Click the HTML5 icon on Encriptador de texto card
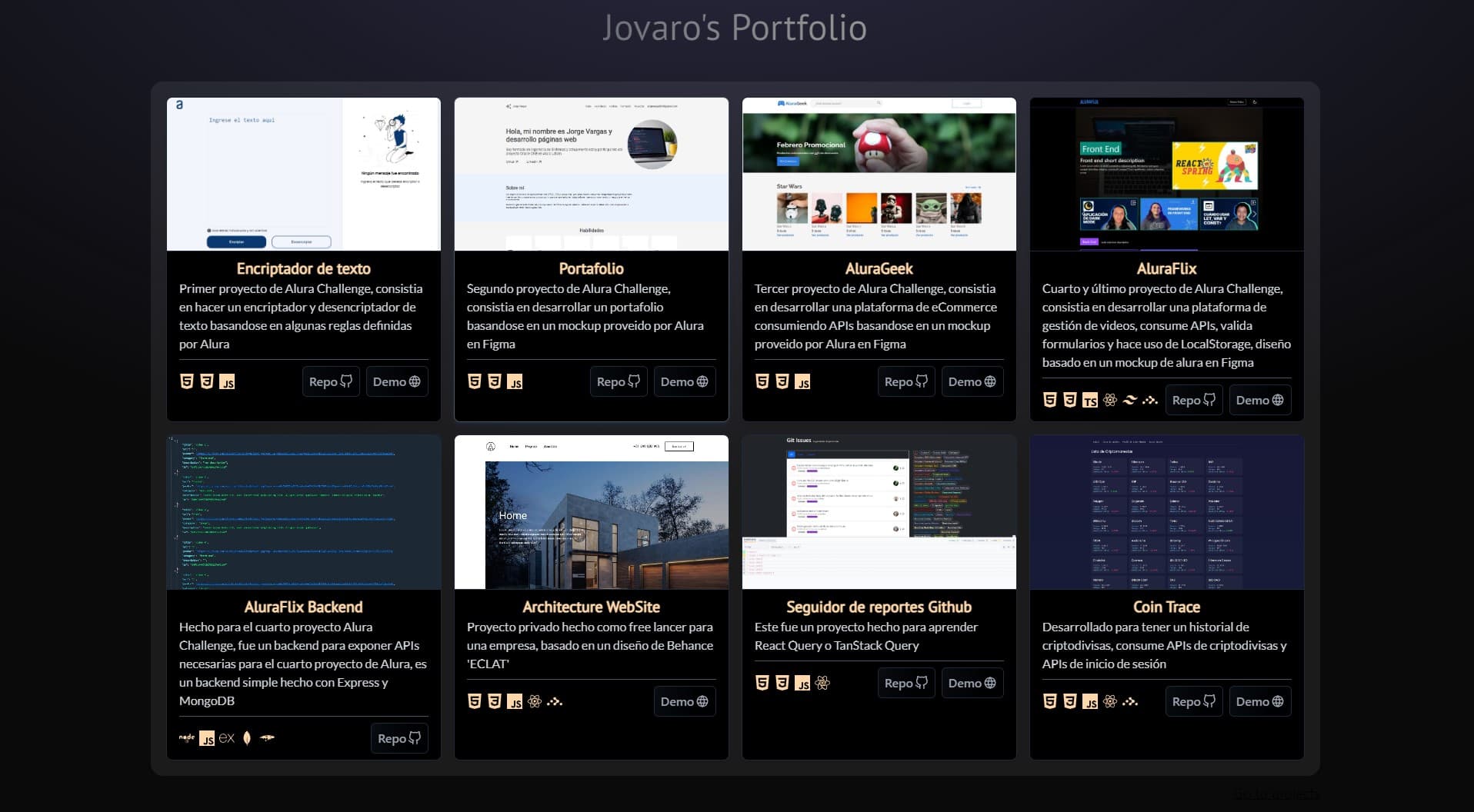The width and height of the screenshot is (1474, 812). pos(186,381)
